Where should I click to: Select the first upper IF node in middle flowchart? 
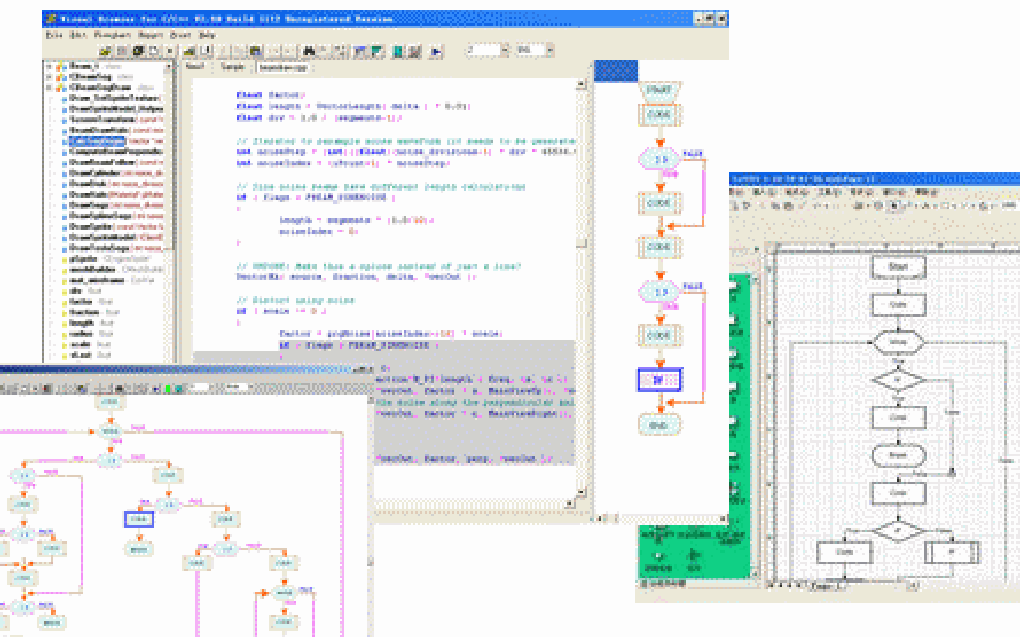[660, 159]
